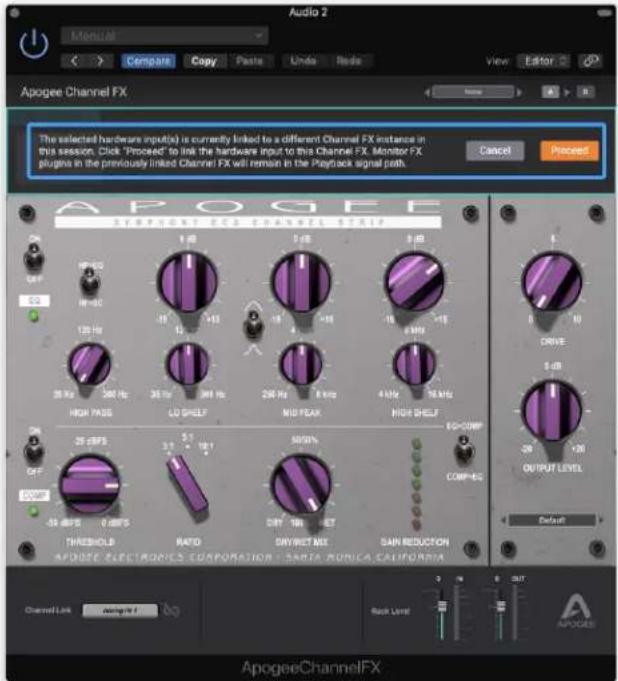Click the COMP label button
Screen dimensions: 618x681
pos(34,496)
